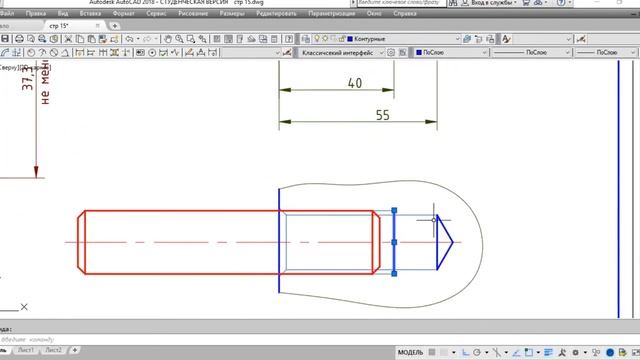Switch to the Лист2 layout tab
Viewport: 640px width, 360px height.
(53, 350)
